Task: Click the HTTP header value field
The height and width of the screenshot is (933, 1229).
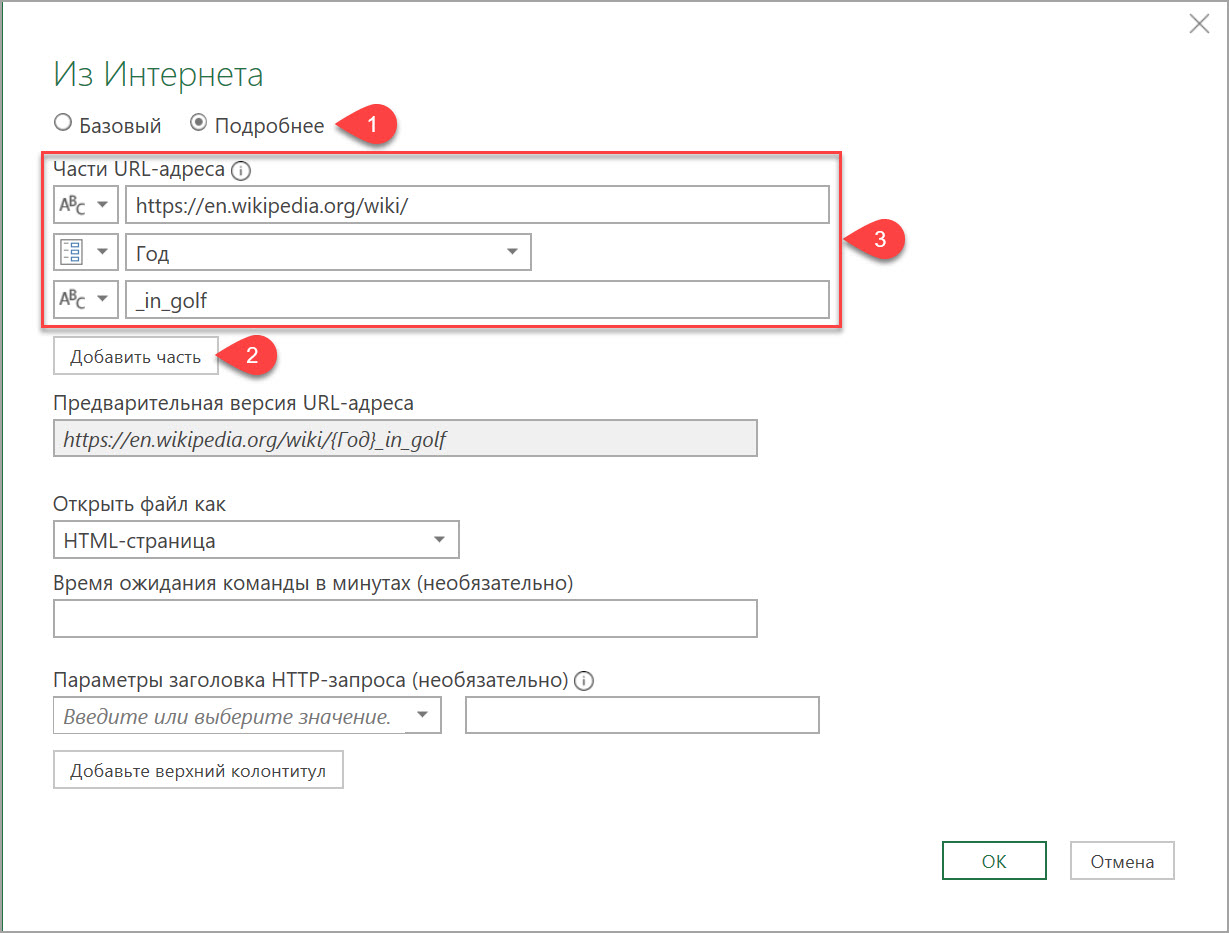Action: [642, 715]
